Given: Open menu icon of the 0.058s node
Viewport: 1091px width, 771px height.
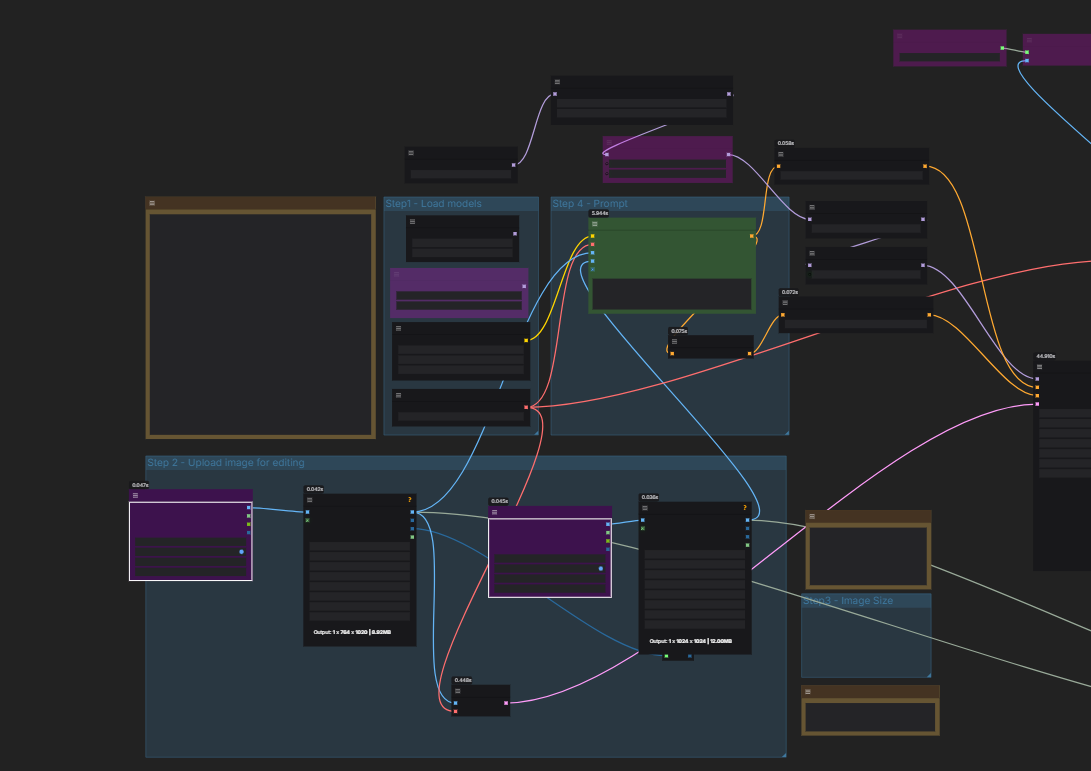Looking at the screenshot, I should point(781,154).
